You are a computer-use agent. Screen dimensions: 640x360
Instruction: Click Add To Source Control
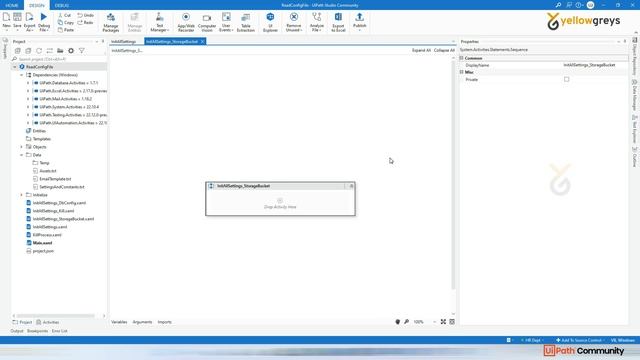(x=580, y=340)
